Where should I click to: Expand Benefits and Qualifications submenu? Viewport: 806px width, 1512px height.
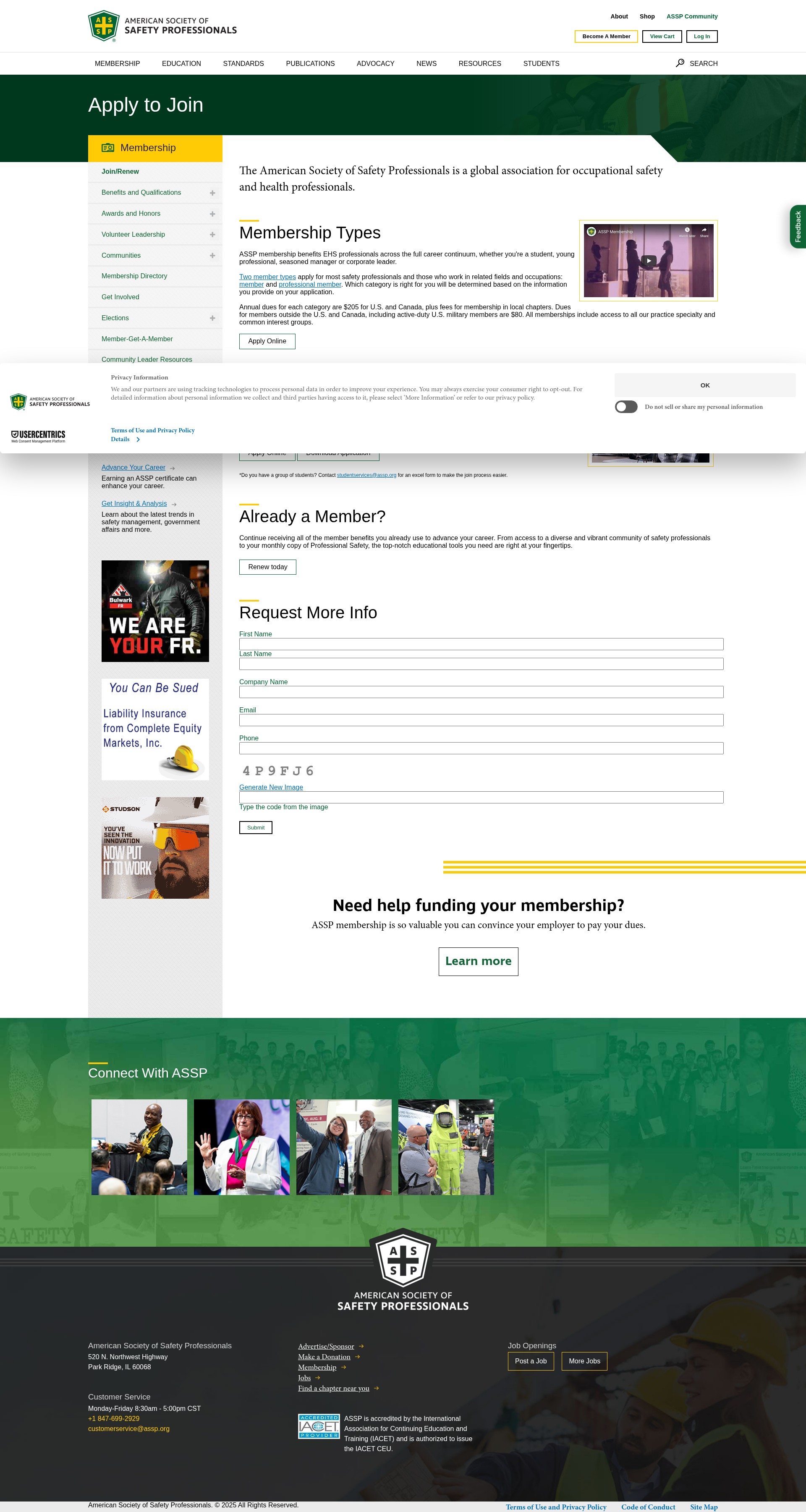[212, 193]
